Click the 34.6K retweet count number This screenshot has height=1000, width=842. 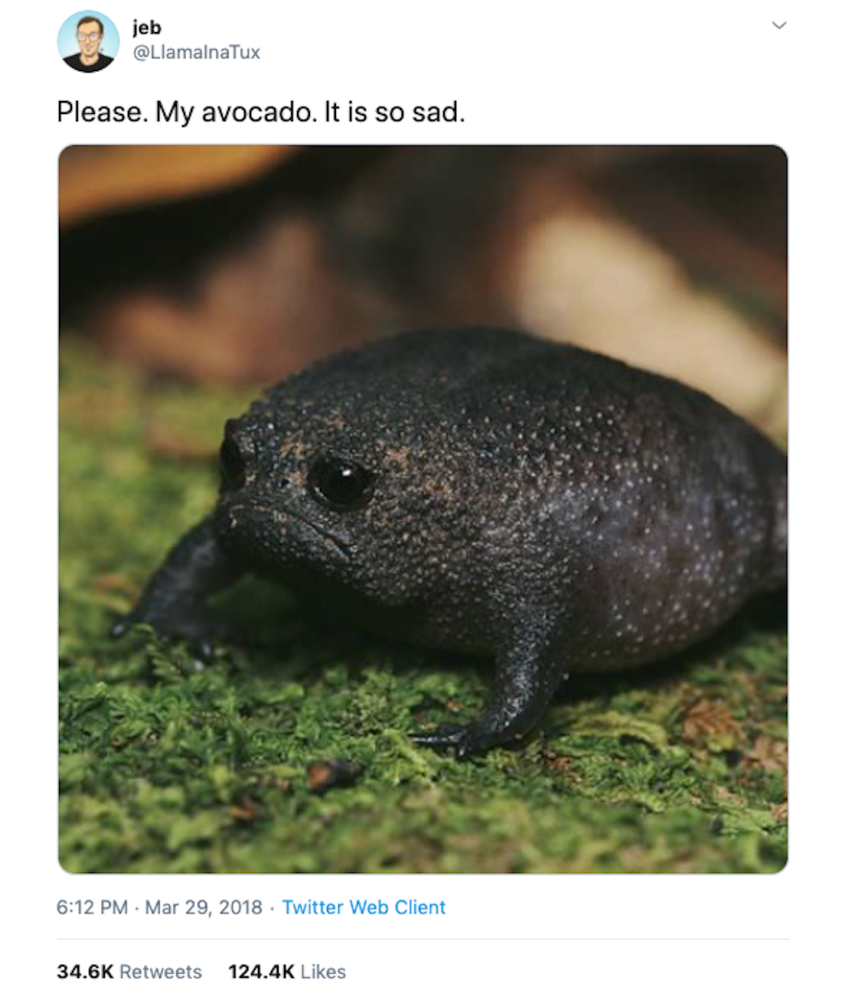point(85,971)
